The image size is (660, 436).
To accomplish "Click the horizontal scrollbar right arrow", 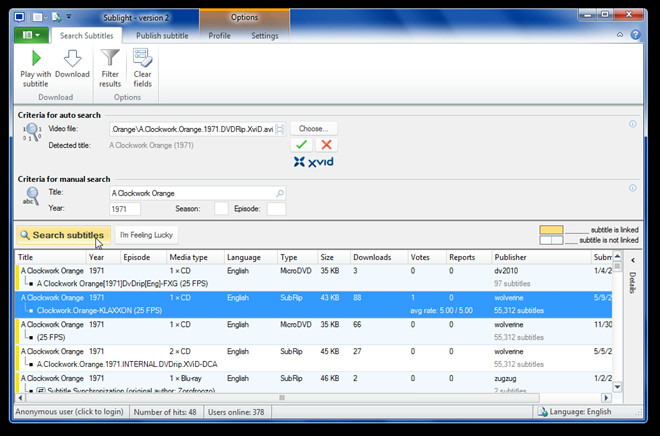I will click(x=606, y=397).
